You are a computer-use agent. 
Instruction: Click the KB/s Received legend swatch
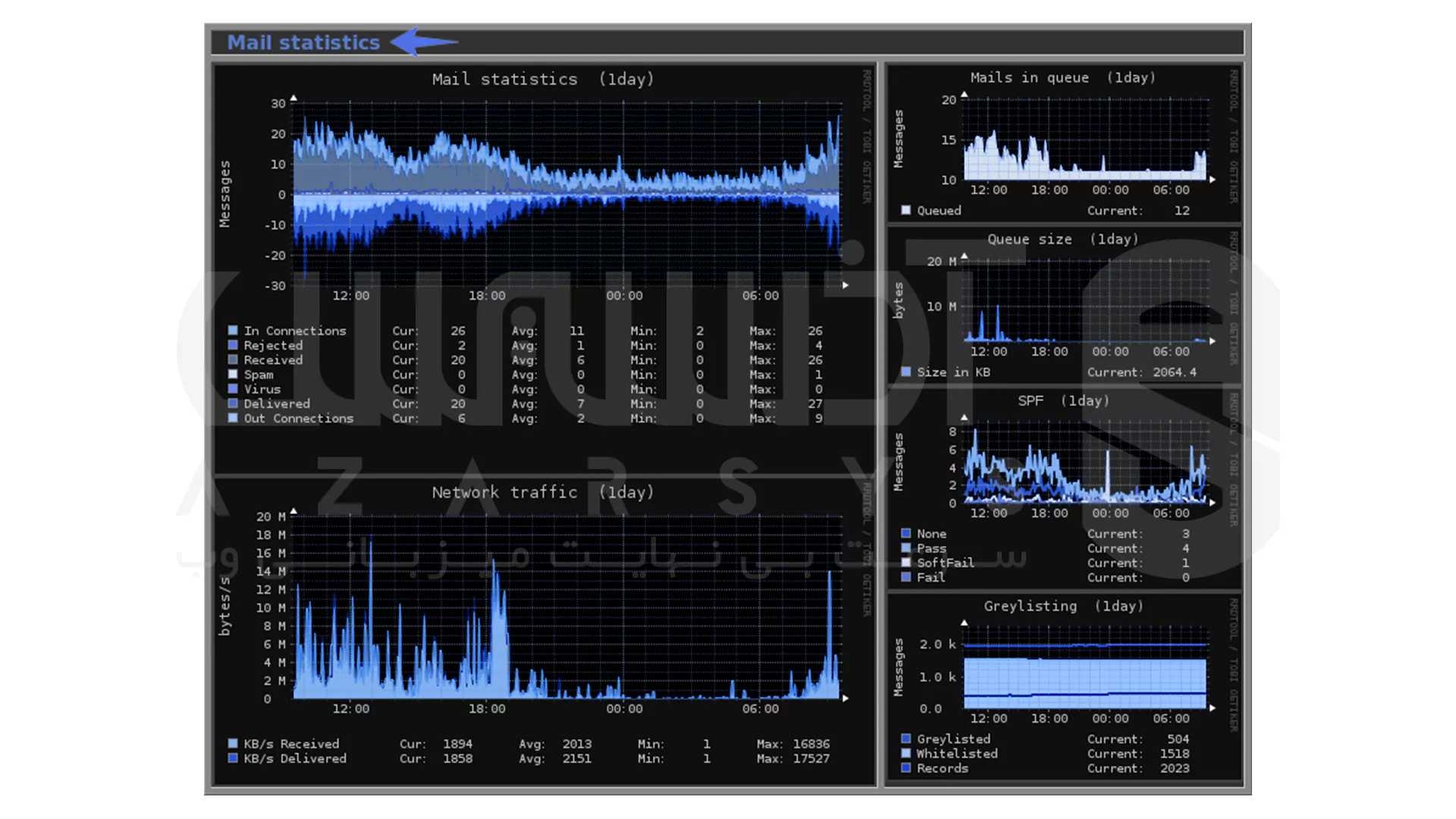pyautogui.click(x=233, y=744)
